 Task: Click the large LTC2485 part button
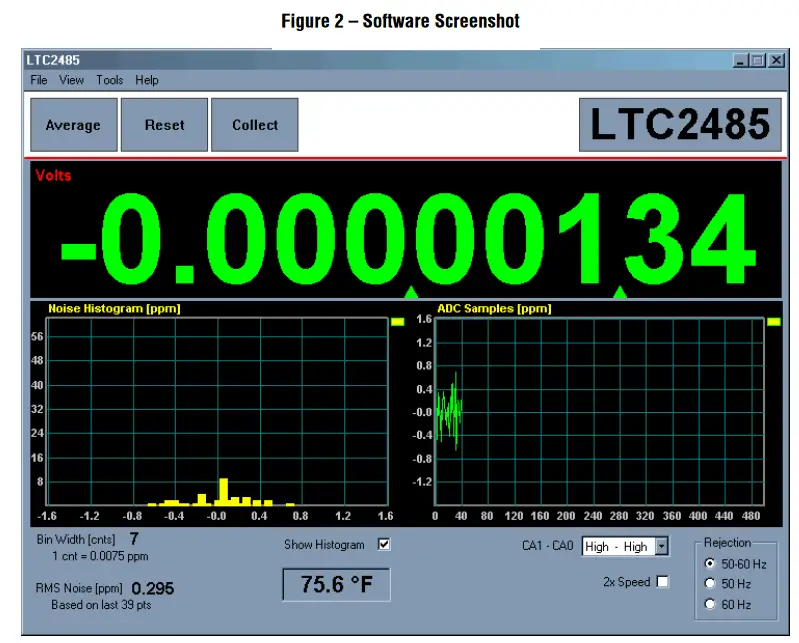coord(680,125)
